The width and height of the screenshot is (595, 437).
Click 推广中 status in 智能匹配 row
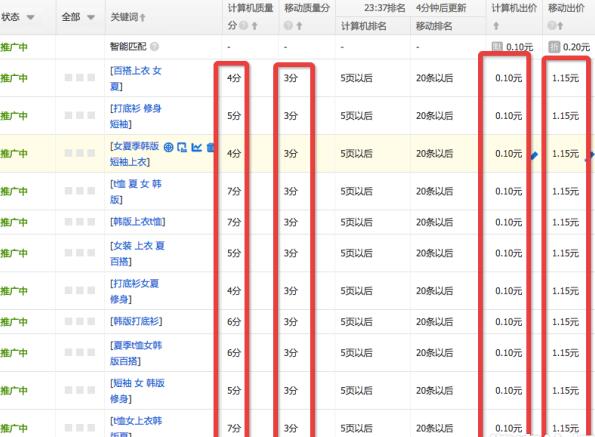(x=14, y=47)
